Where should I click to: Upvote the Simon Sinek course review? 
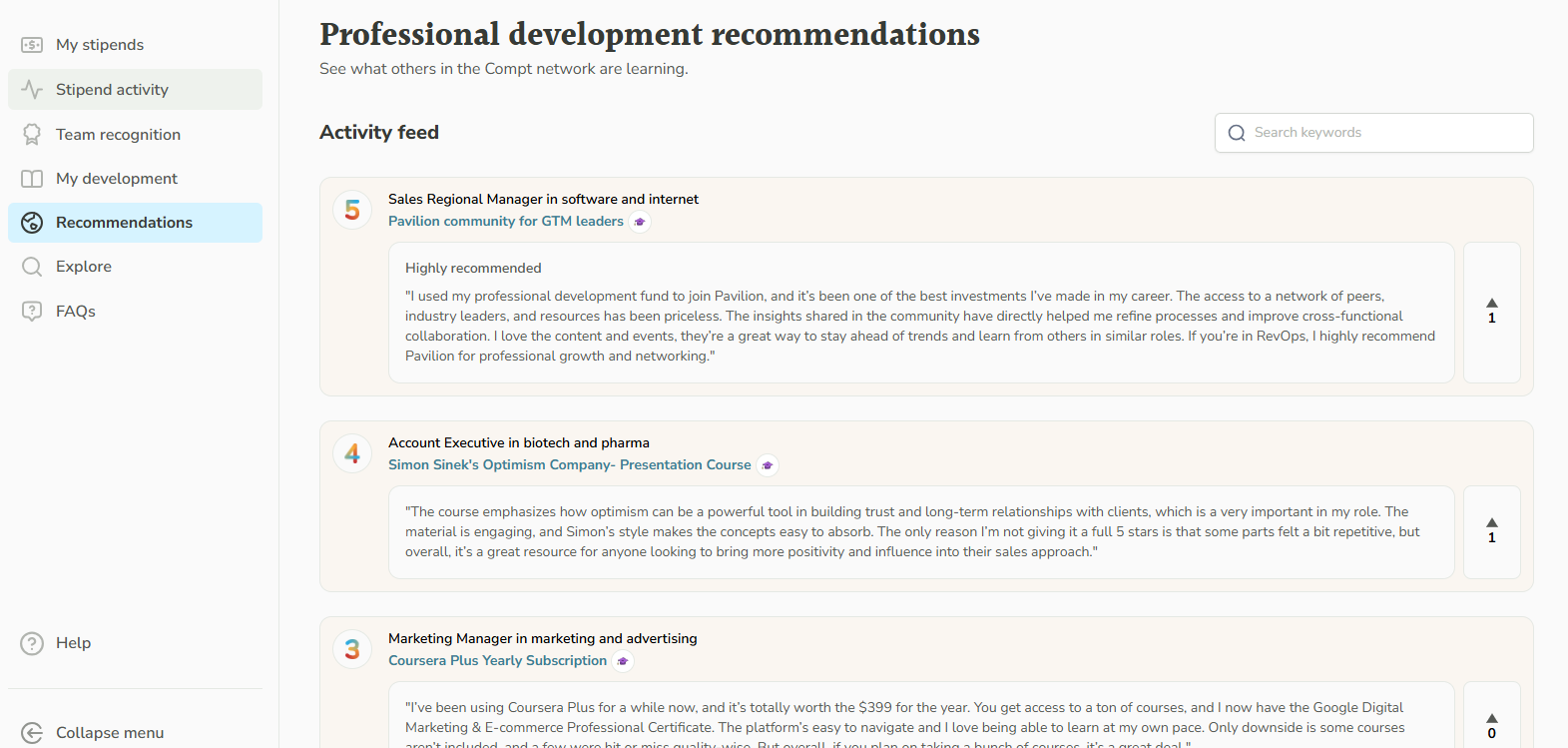1491,531
